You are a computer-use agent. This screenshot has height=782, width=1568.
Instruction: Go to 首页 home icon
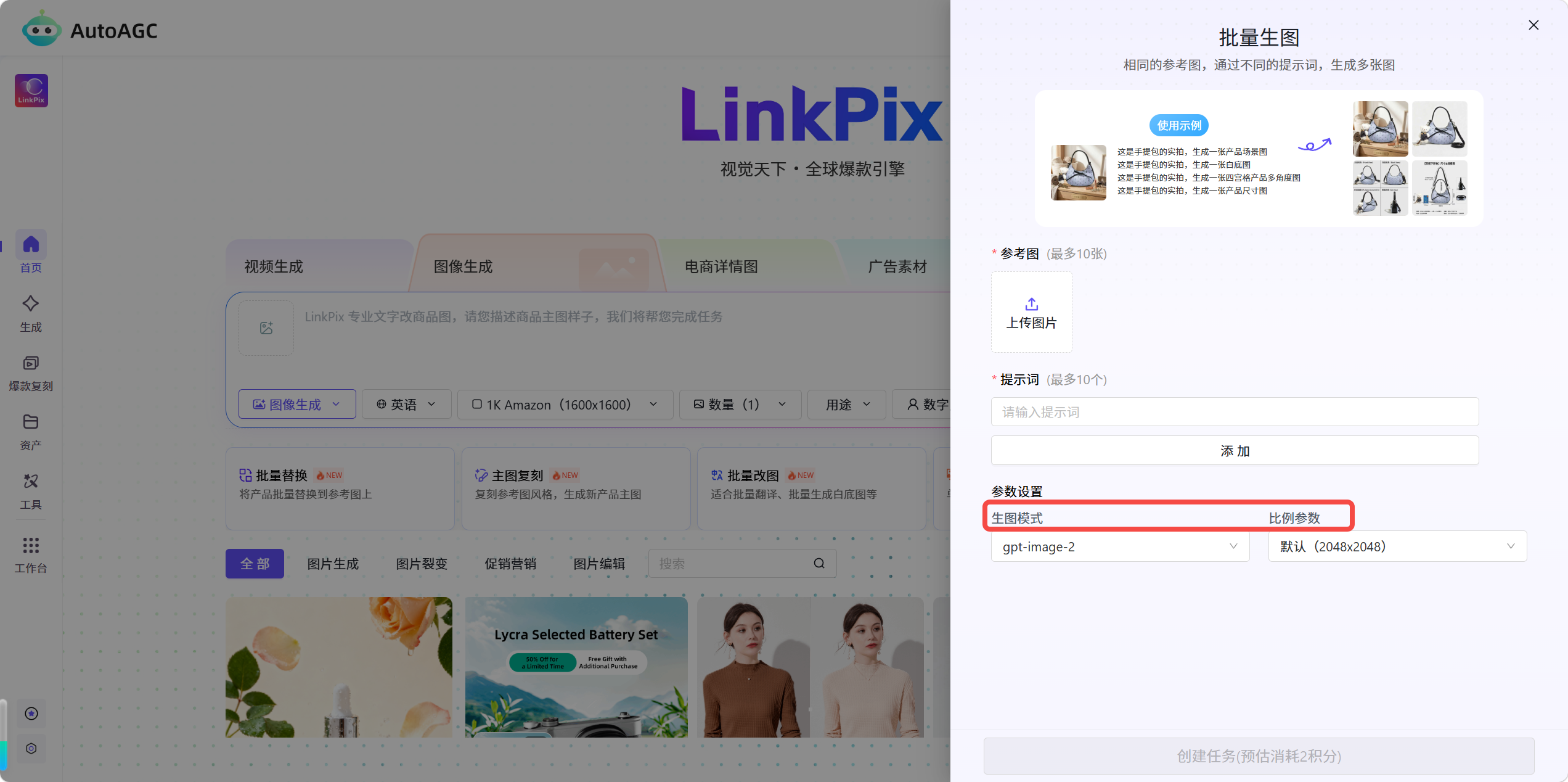tap(31, 245)
